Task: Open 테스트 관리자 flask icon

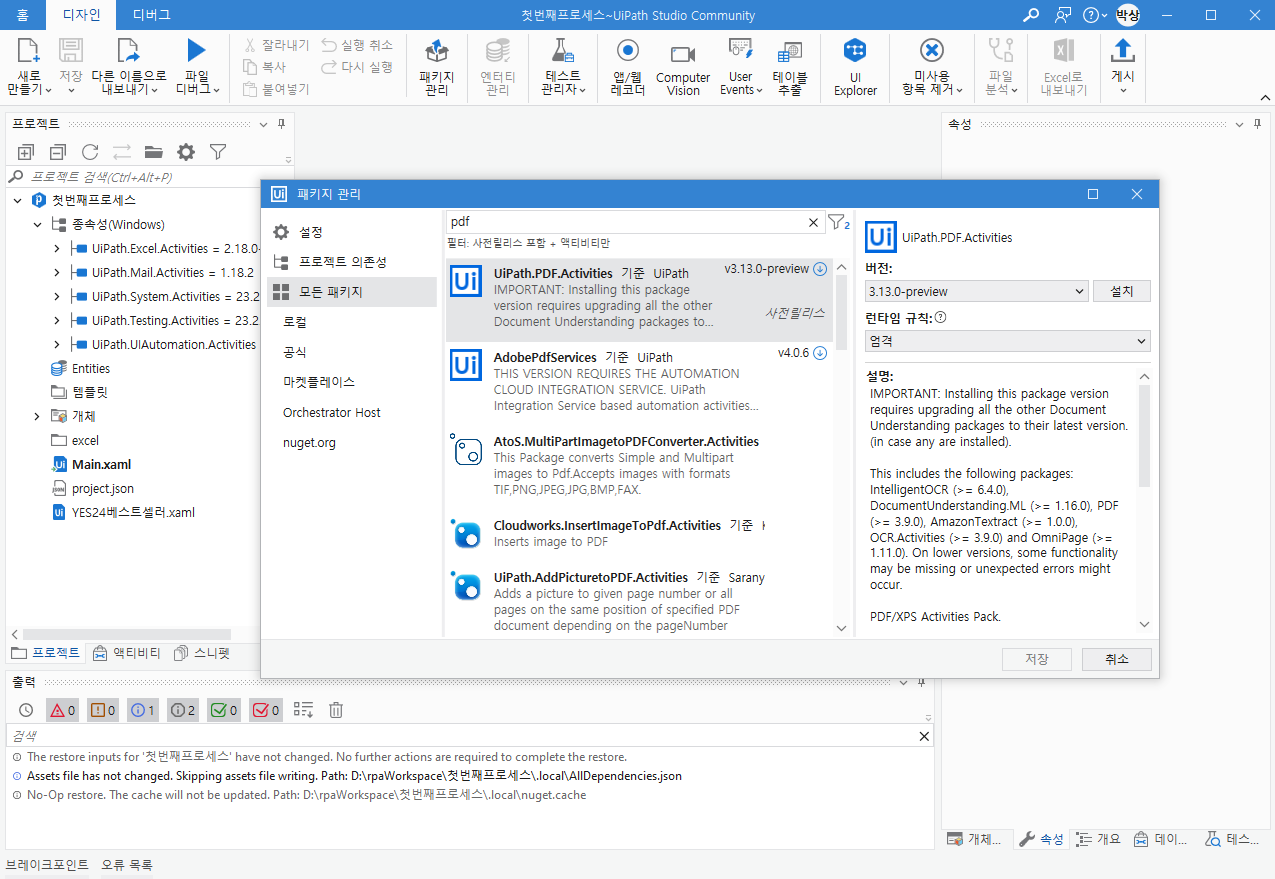Action: coord(563,51)
